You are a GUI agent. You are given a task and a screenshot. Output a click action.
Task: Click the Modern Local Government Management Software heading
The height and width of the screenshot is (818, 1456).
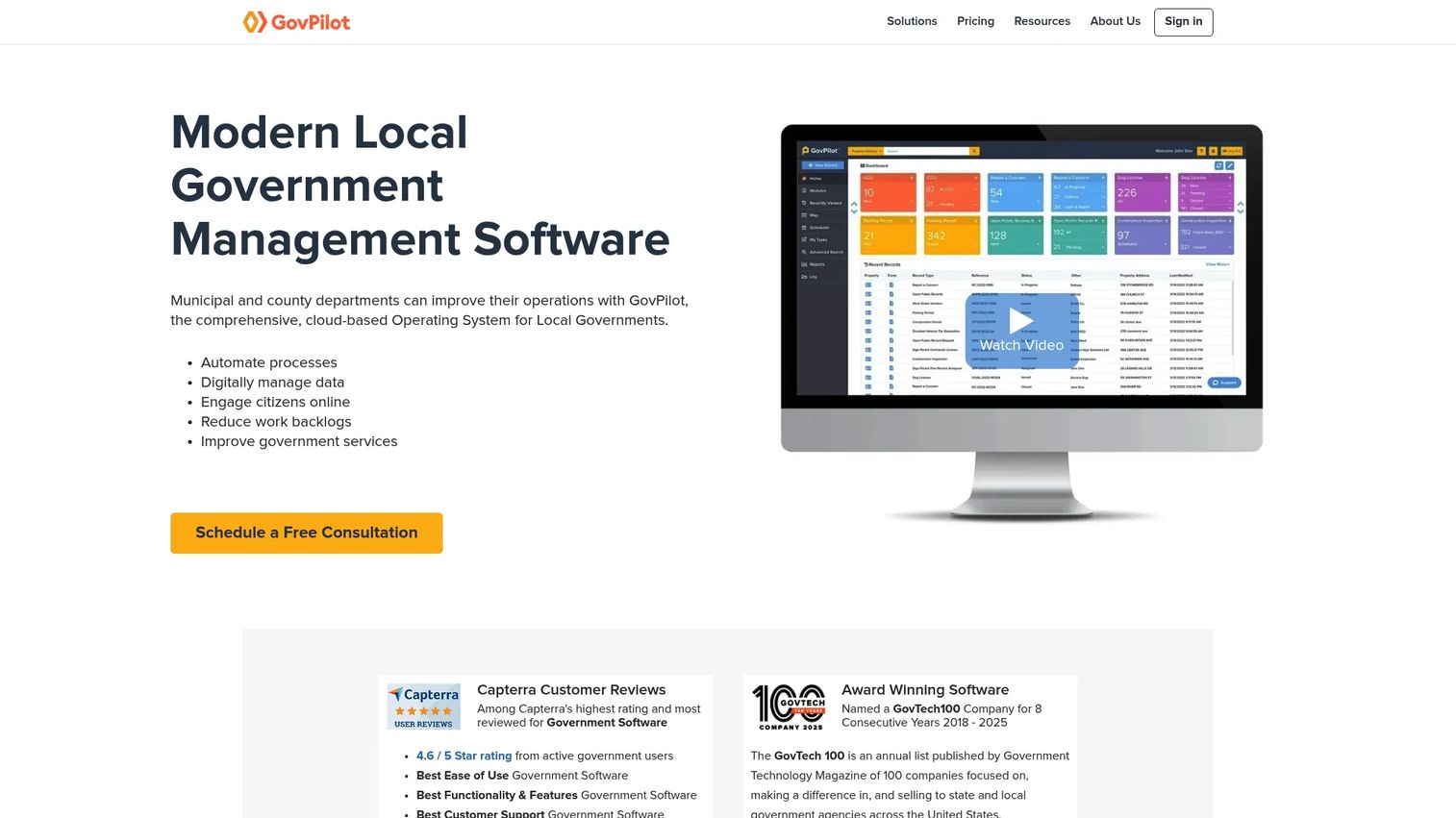[420, 186]
